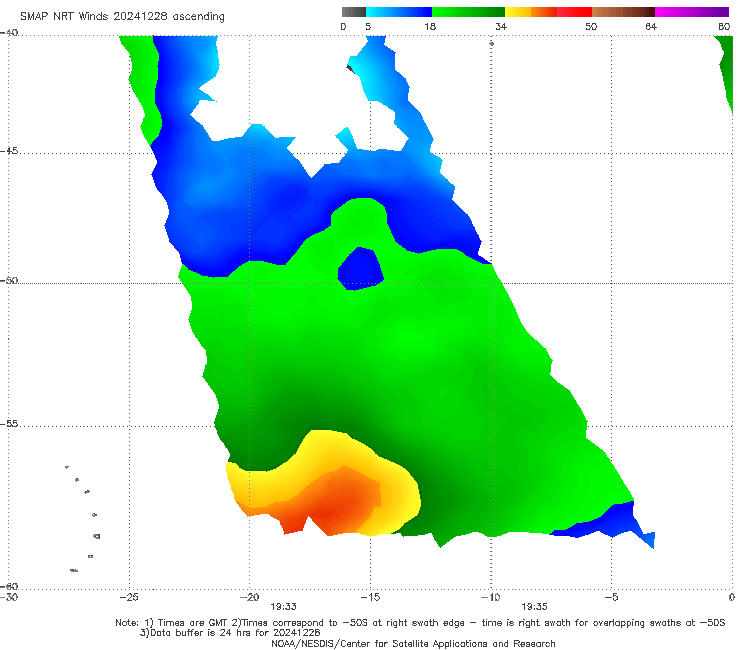
Task: Click the NOAA/NESDIS credit line
Action: (x=413, y=643)
